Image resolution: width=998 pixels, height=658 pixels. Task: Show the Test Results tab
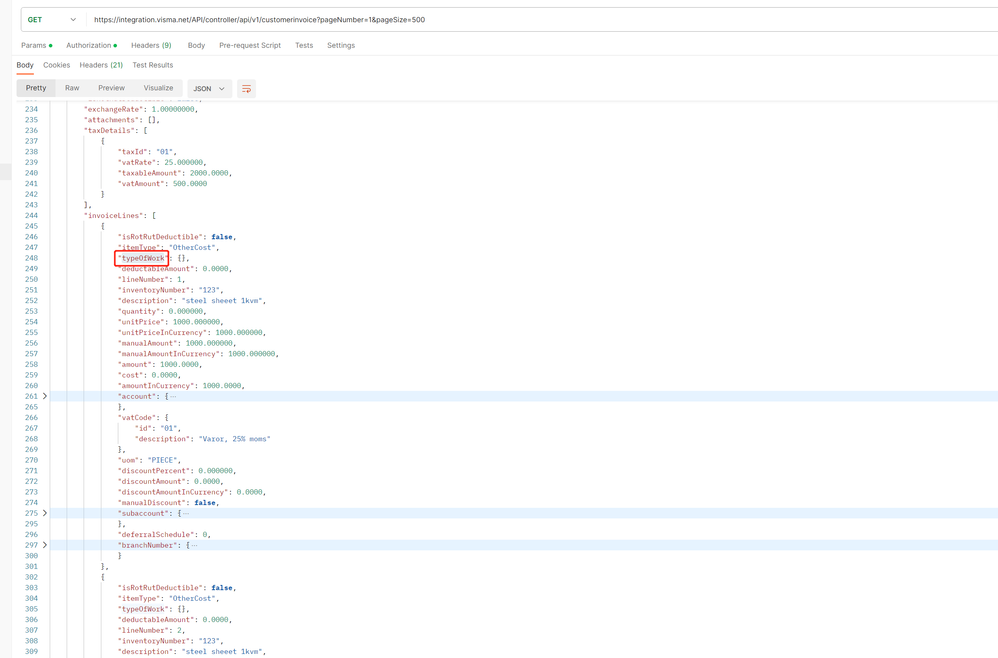pos(153,65)
